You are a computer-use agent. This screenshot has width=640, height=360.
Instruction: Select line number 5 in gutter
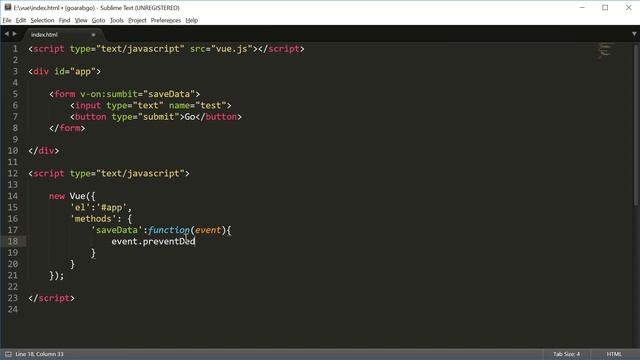tap(15, 94)
